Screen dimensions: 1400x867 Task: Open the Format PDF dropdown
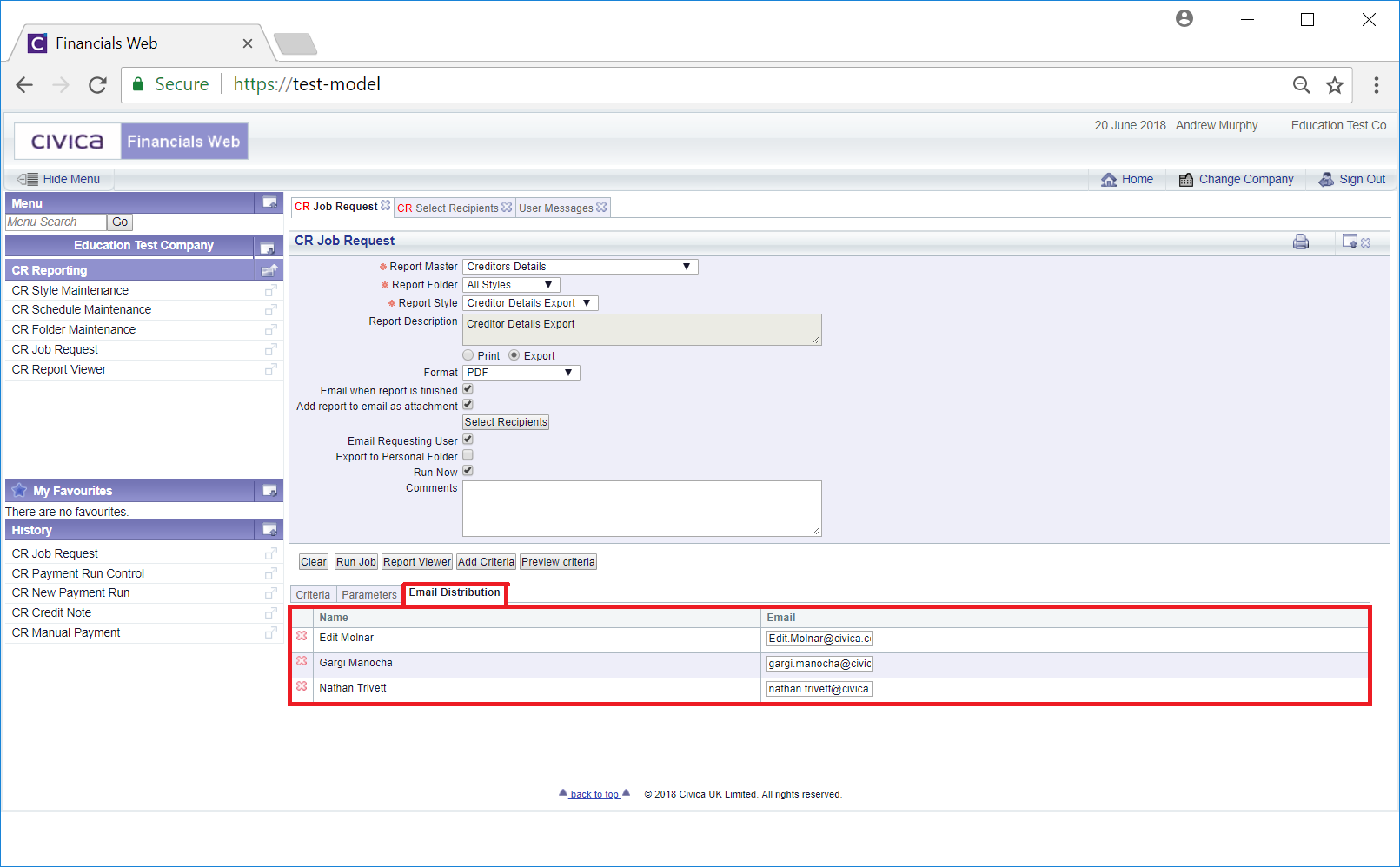[521, 373]
